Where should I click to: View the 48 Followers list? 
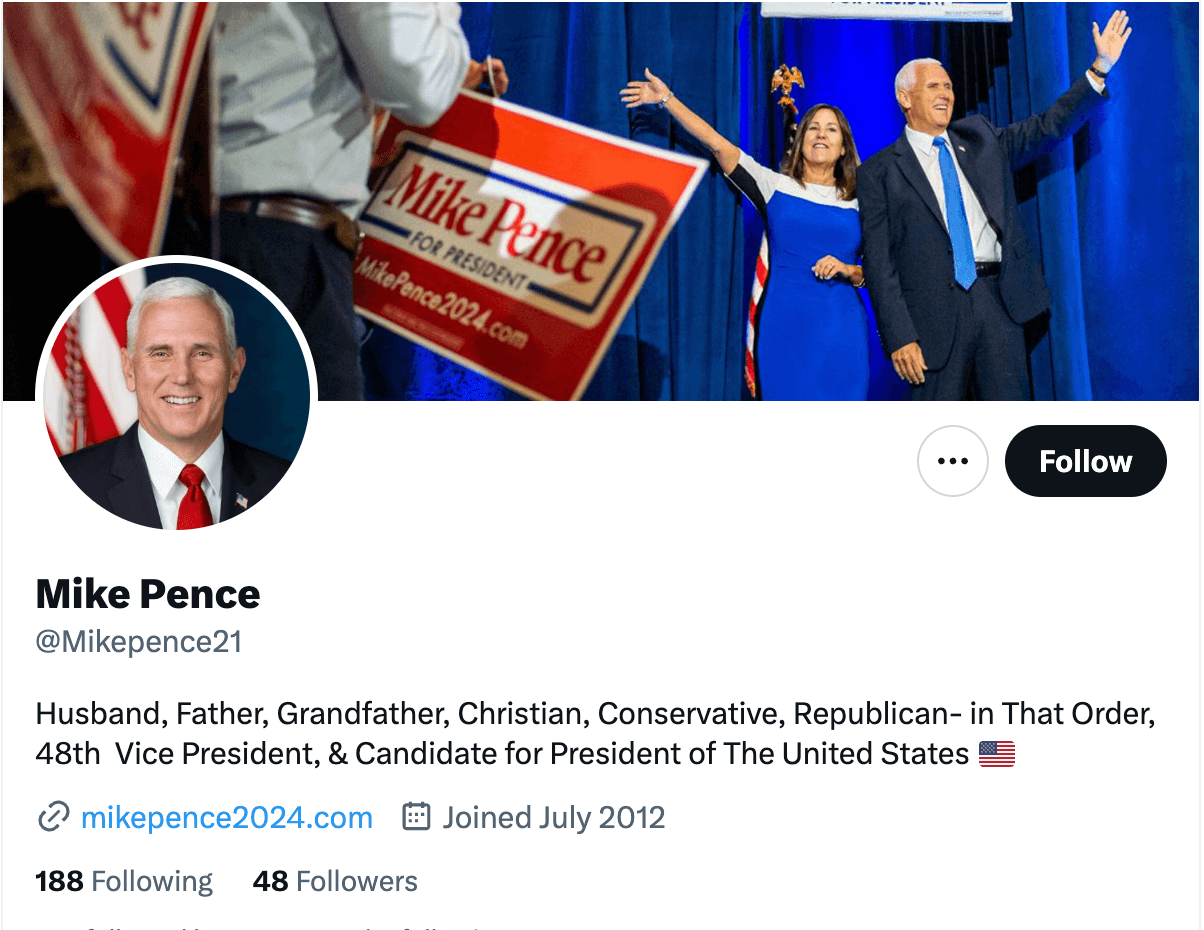[335, 881]
